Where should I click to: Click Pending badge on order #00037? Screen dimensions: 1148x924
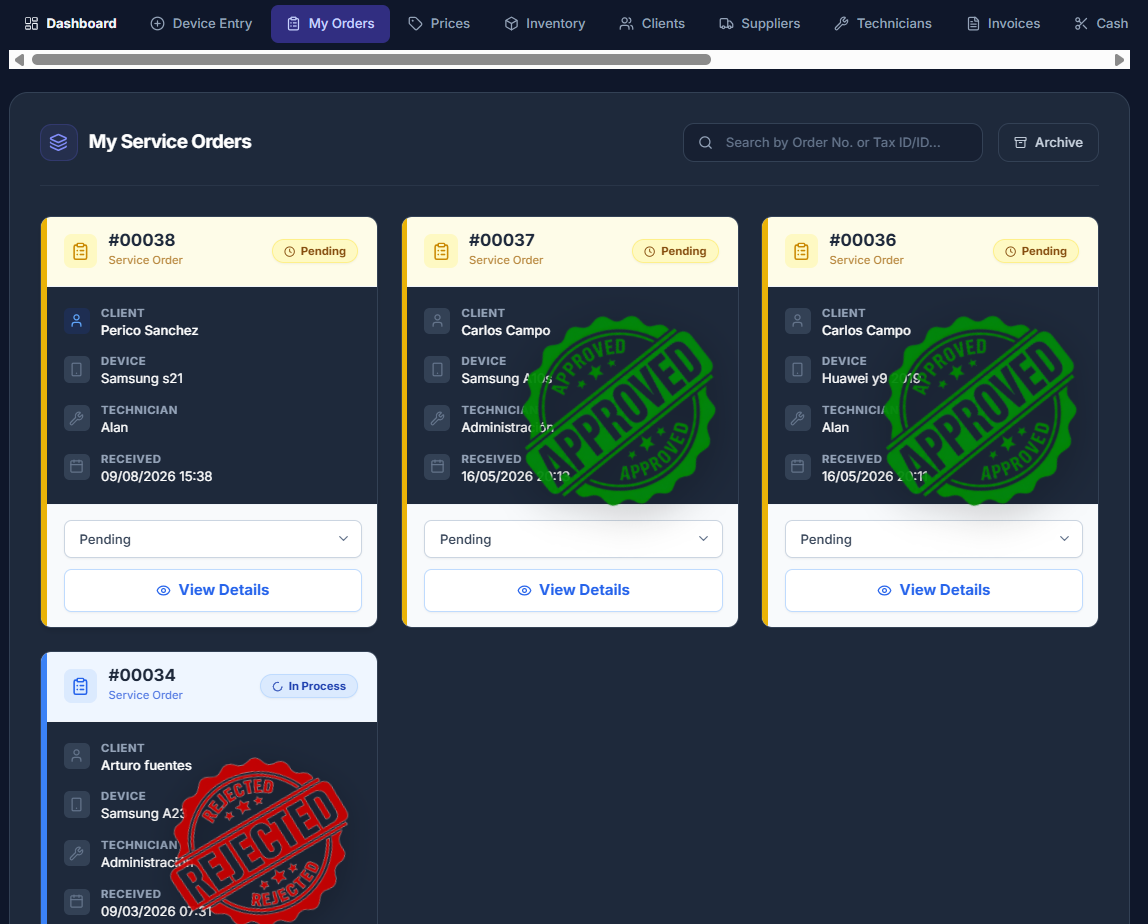pos(675,251)
